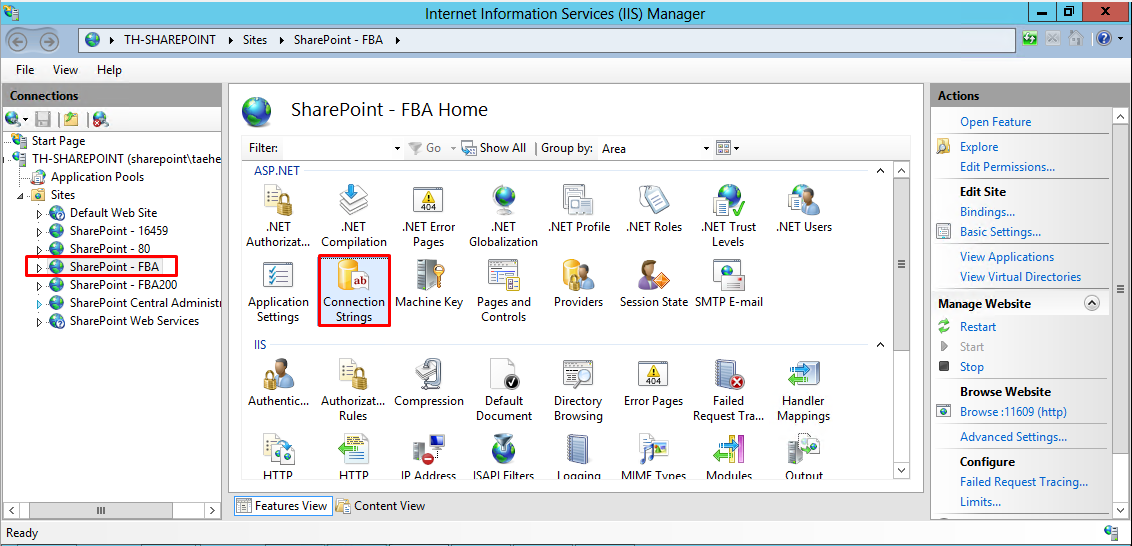The width and height of the screenshot is (1132, 546).
Task: Collapse the Sites tree node
Action: (20, 196)
